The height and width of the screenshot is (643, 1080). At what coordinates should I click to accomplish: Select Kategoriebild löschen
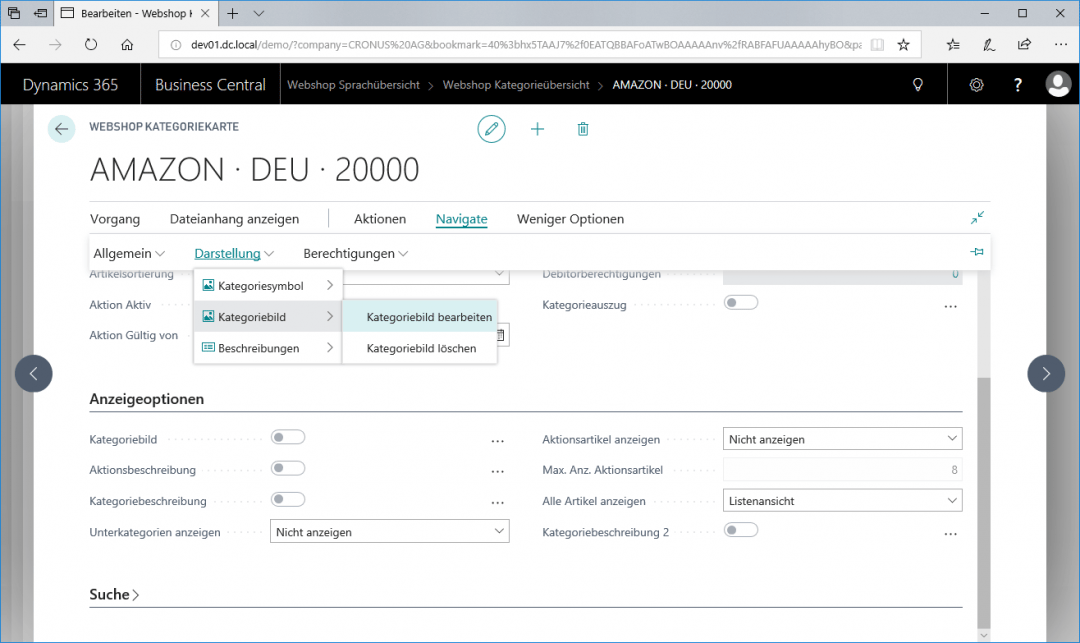point(420,348)
